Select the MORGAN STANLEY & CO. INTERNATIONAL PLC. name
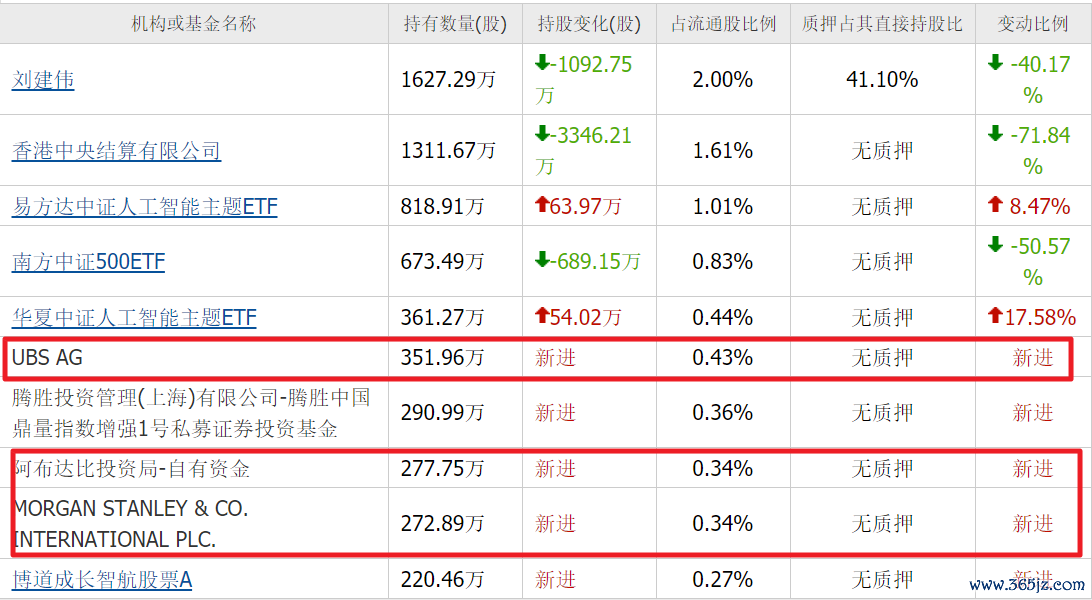The height and width of the screenshot is (600, 1092). click(131, 523)
